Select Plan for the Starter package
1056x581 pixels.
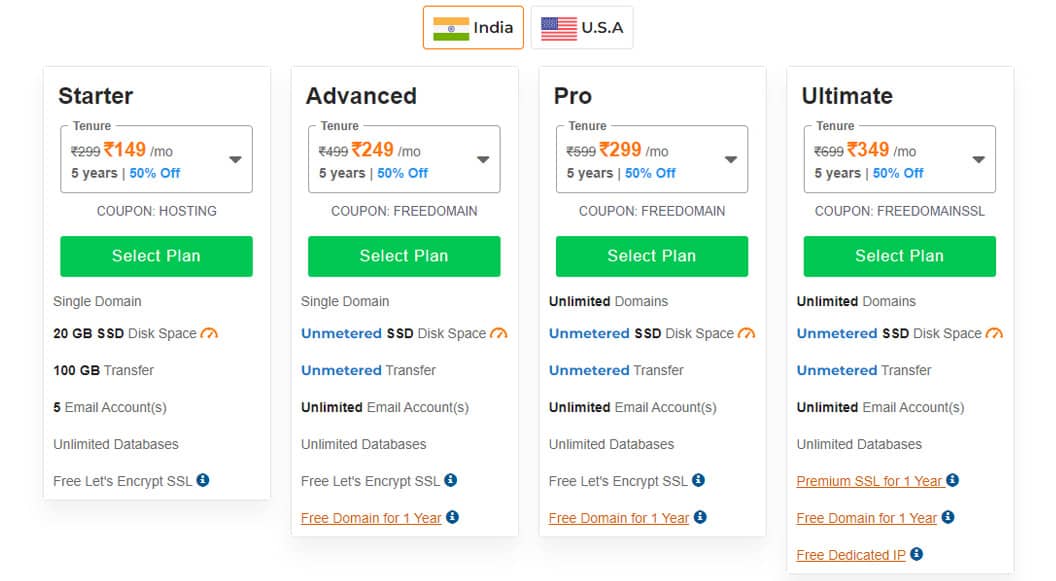pyautogui.click(x=156, y=256)
